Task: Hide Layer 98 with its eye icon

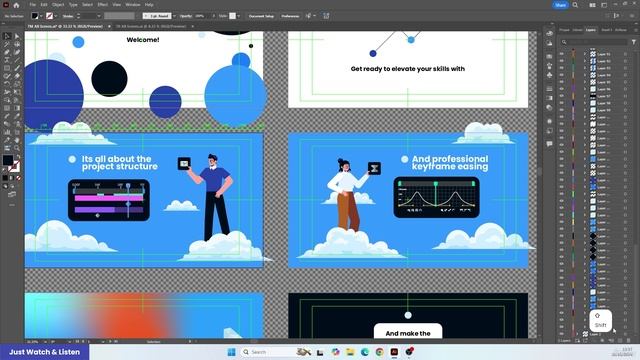Action: [562, 103]
